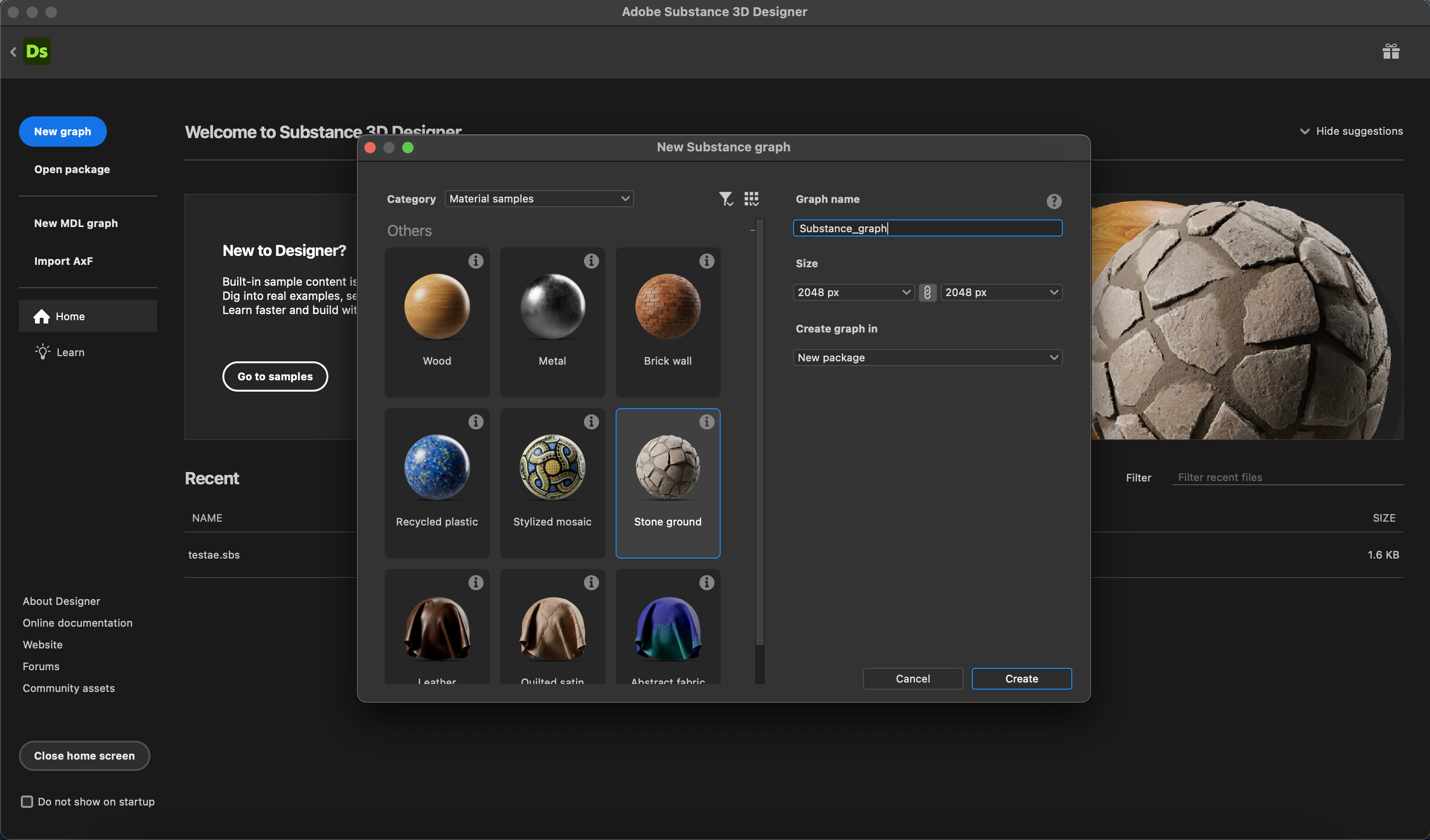Open the New MDL graph option

[x=76, y=223]
